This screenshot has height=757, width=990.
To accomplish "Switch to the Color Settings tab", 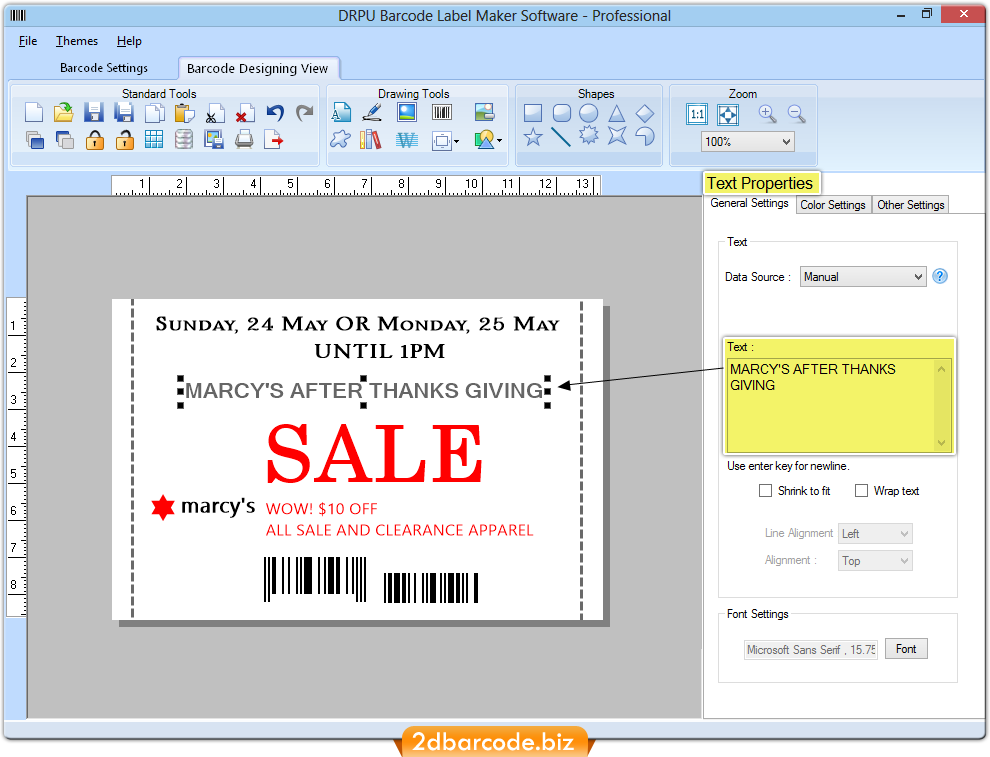I will pyautogui.click(x=833, y=205).
